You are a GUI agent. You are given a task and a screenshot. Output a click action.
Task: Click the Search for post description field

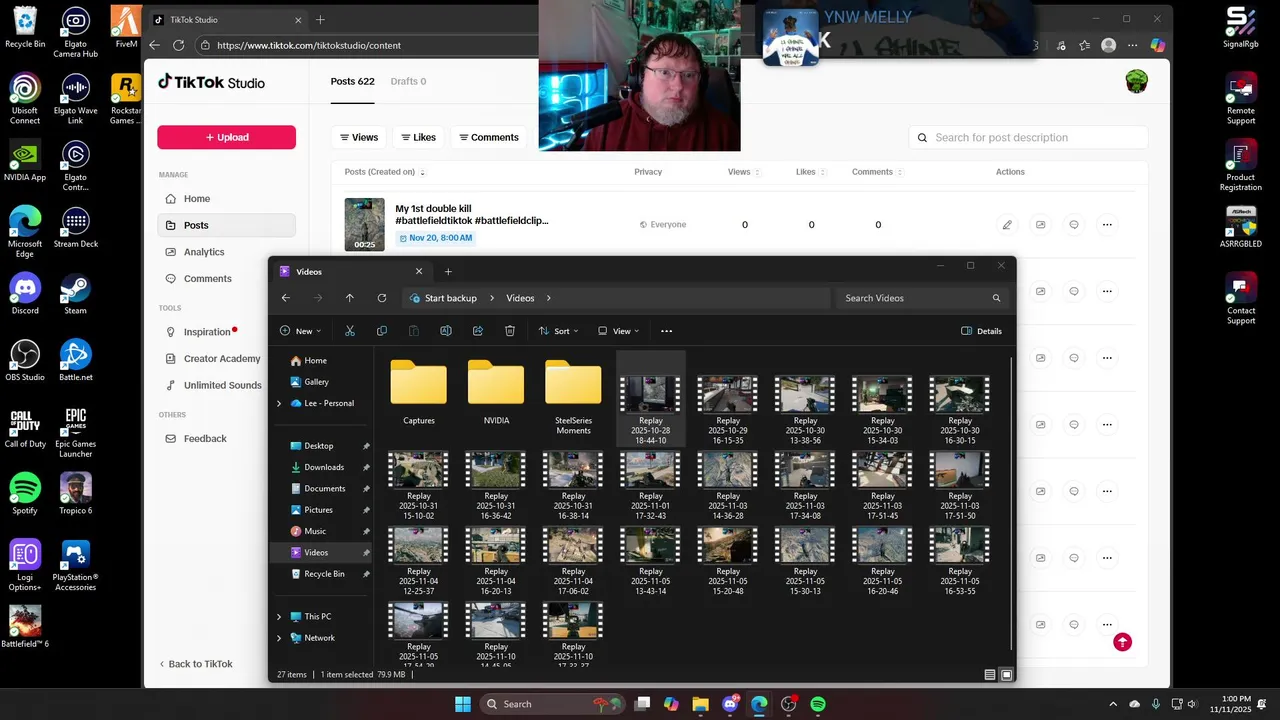pyautogui.click(x=1028, y=137)
